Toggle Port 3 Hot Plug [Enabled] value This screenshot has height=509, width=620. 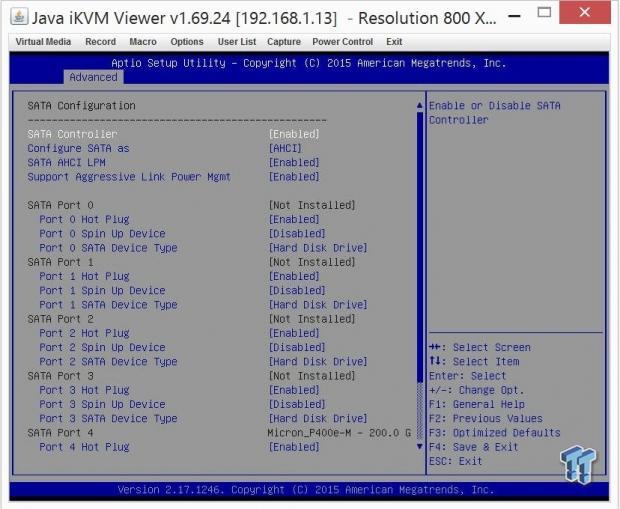tap(294, 390)
